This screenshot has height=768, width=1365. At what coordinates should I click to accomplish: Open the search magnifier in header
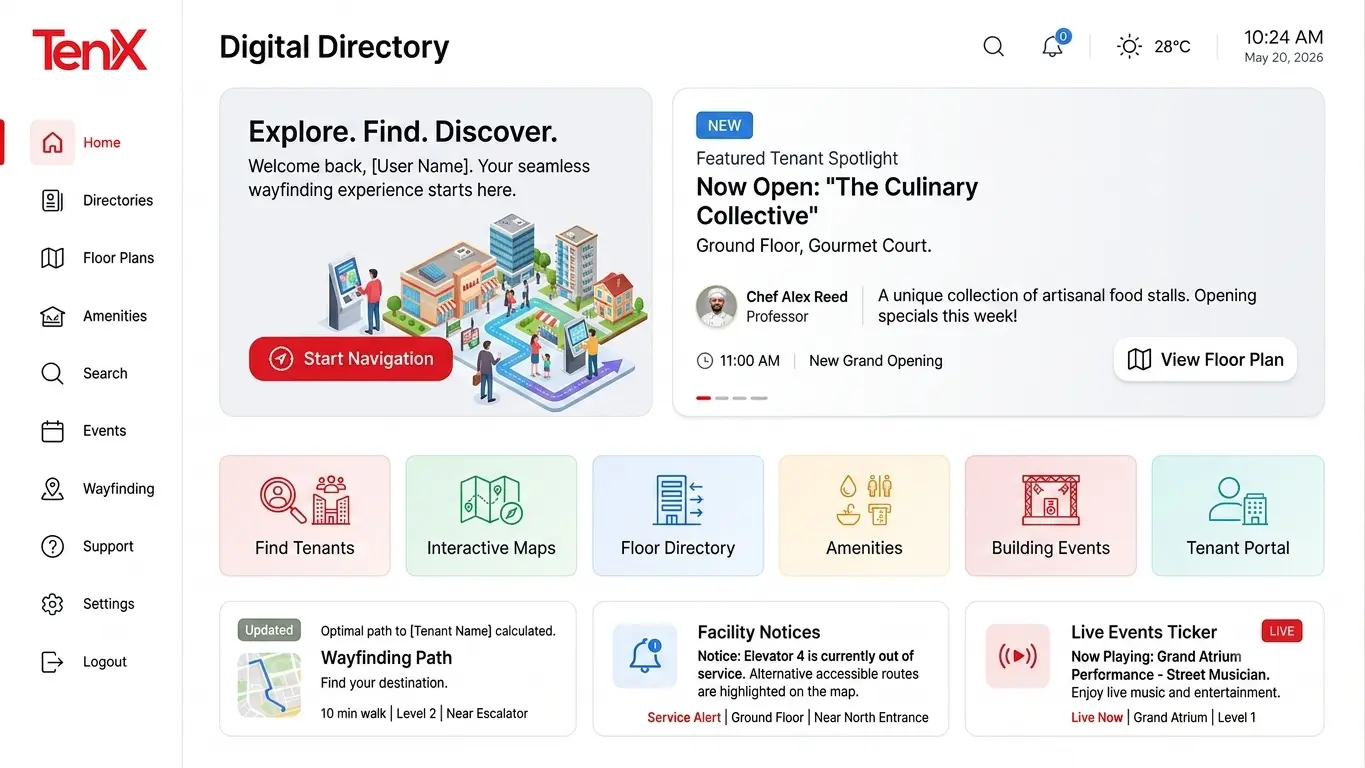[993, 46]
